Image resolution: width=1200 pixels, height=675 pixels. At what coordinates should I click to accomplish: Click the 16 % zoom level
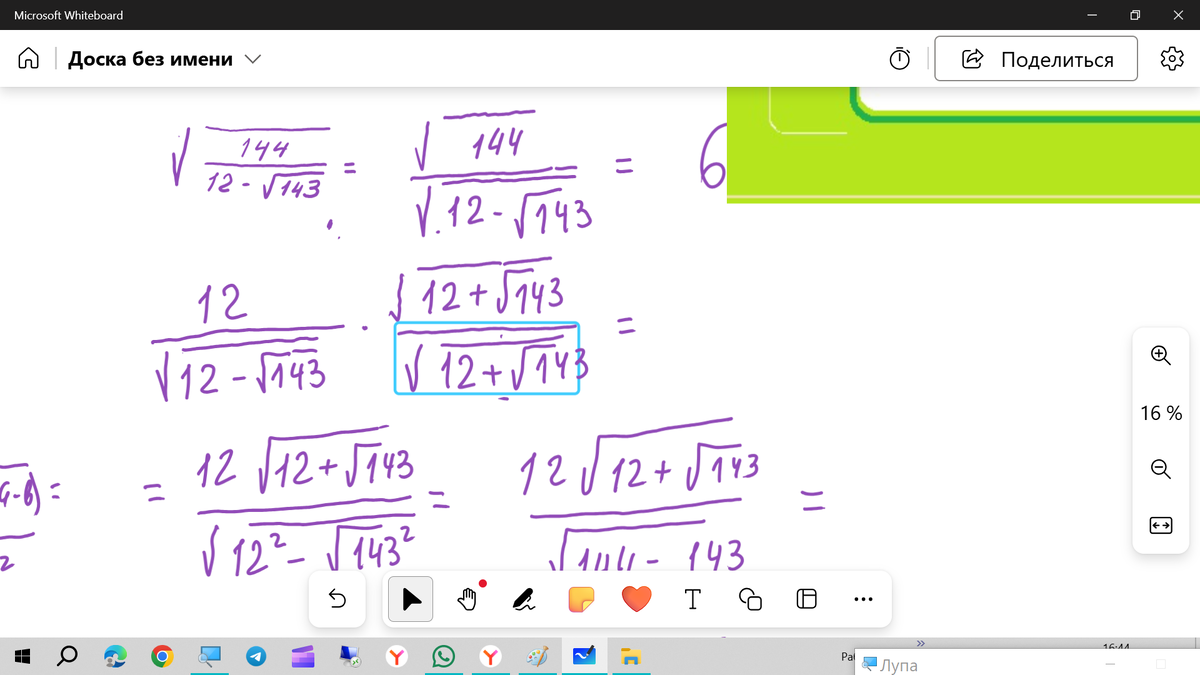(1161, 412)
